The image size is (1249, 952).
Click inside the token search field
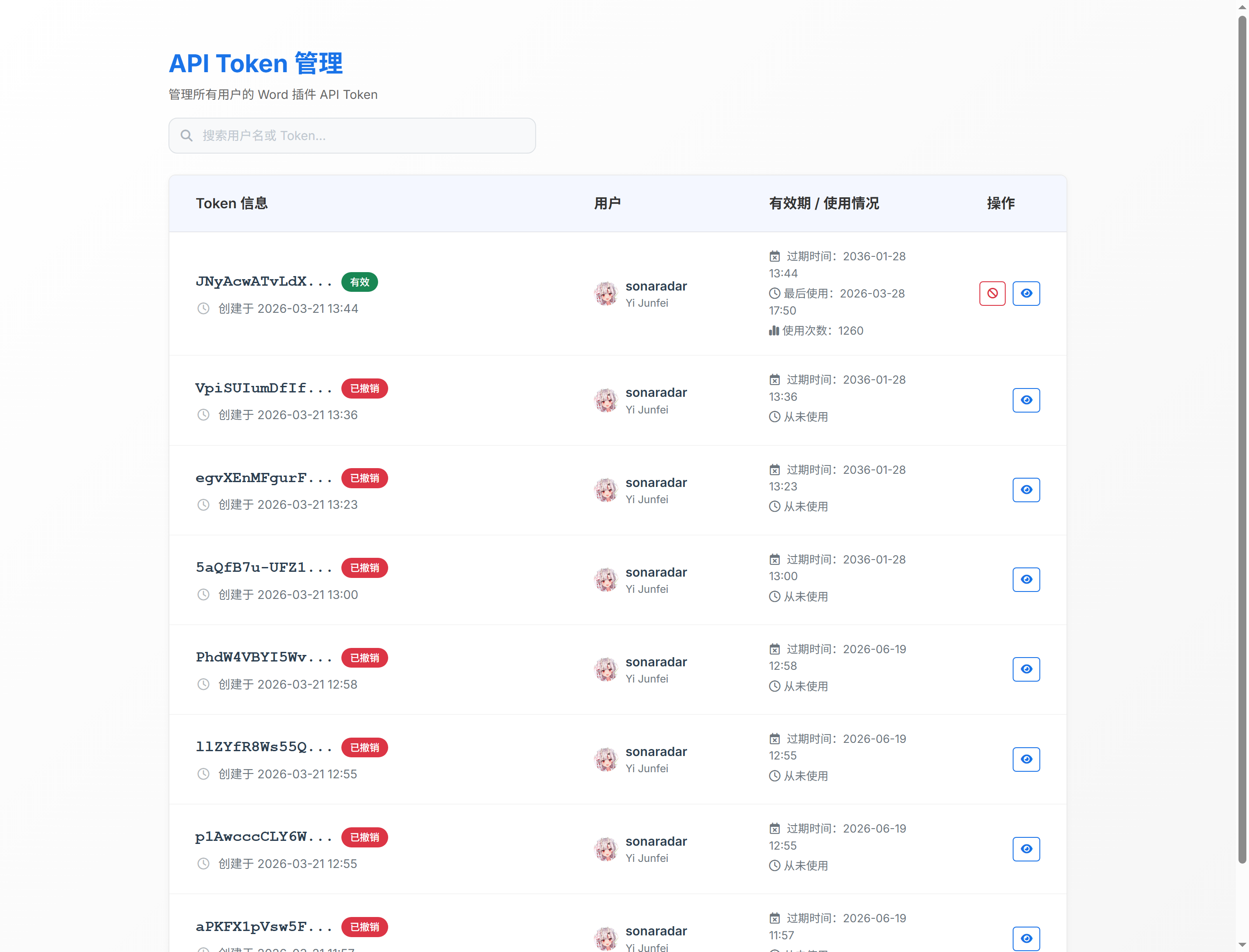pos(351,136)
